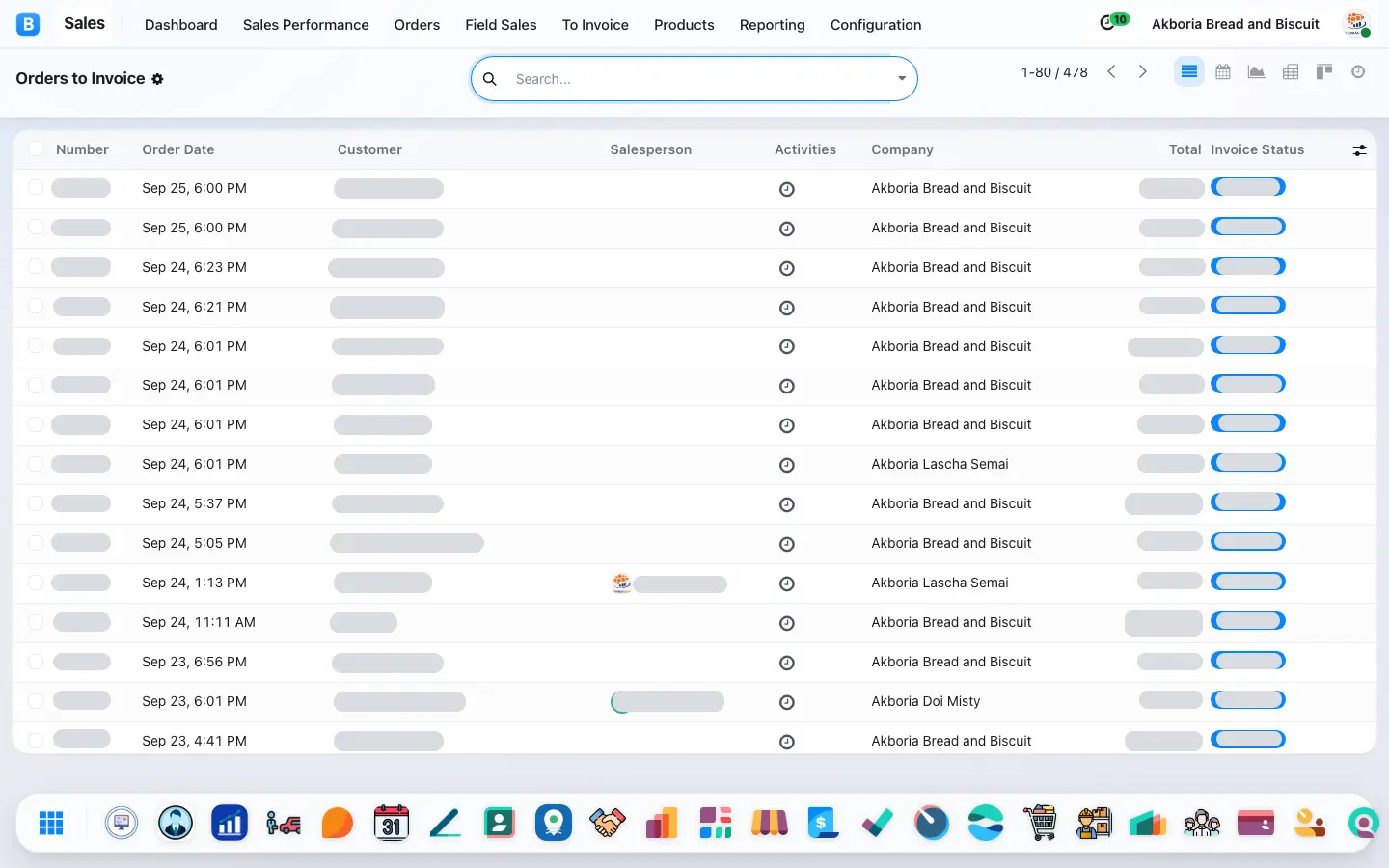Open the graph view
The width and height of the screenshot is (1389, 868).
tap(1256, 71)
